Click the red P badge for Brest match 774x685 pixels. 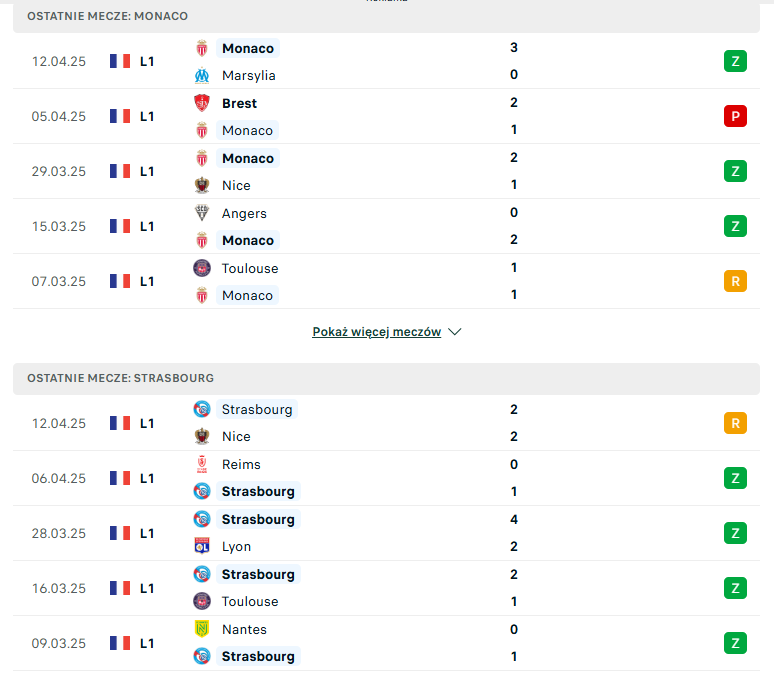(735, 116)
